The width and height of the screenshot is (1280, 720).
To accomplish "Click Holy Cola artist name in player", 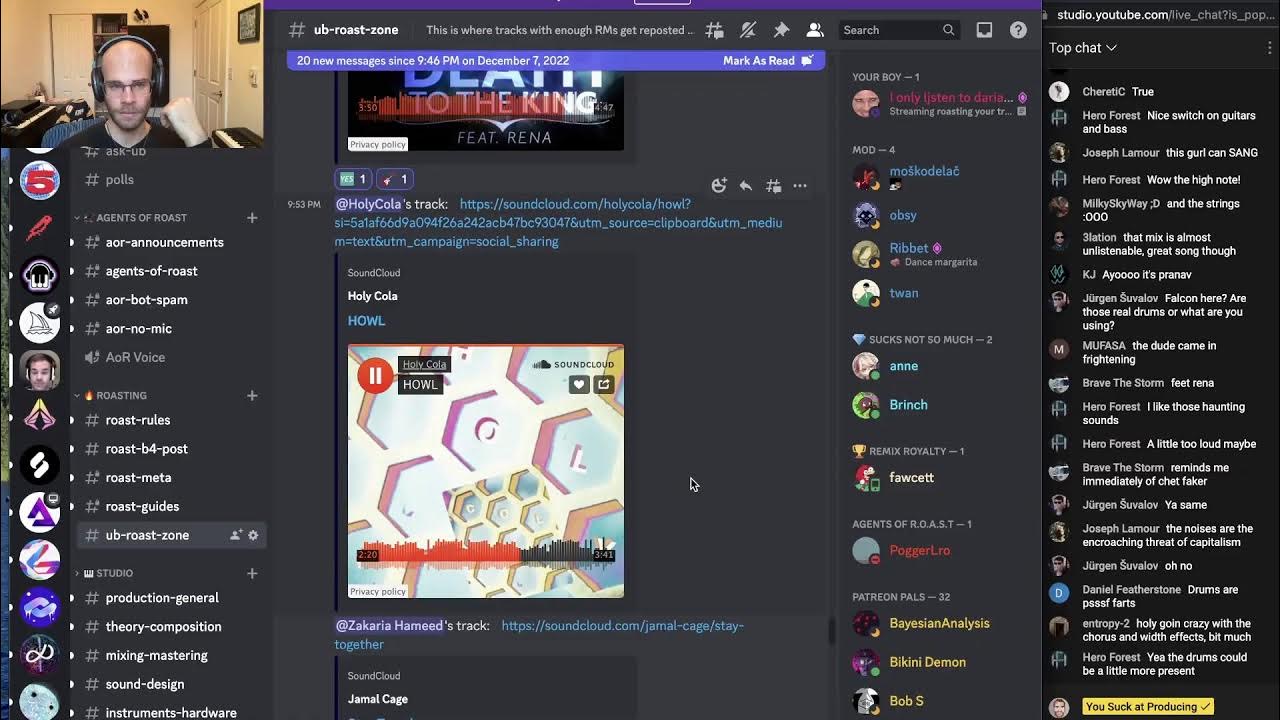I will 424,364.
